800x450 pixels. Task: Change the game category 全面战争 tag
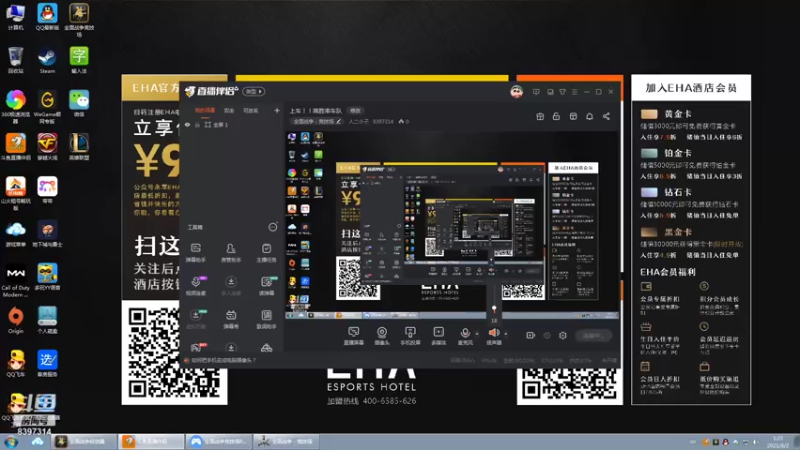[316, 121]
